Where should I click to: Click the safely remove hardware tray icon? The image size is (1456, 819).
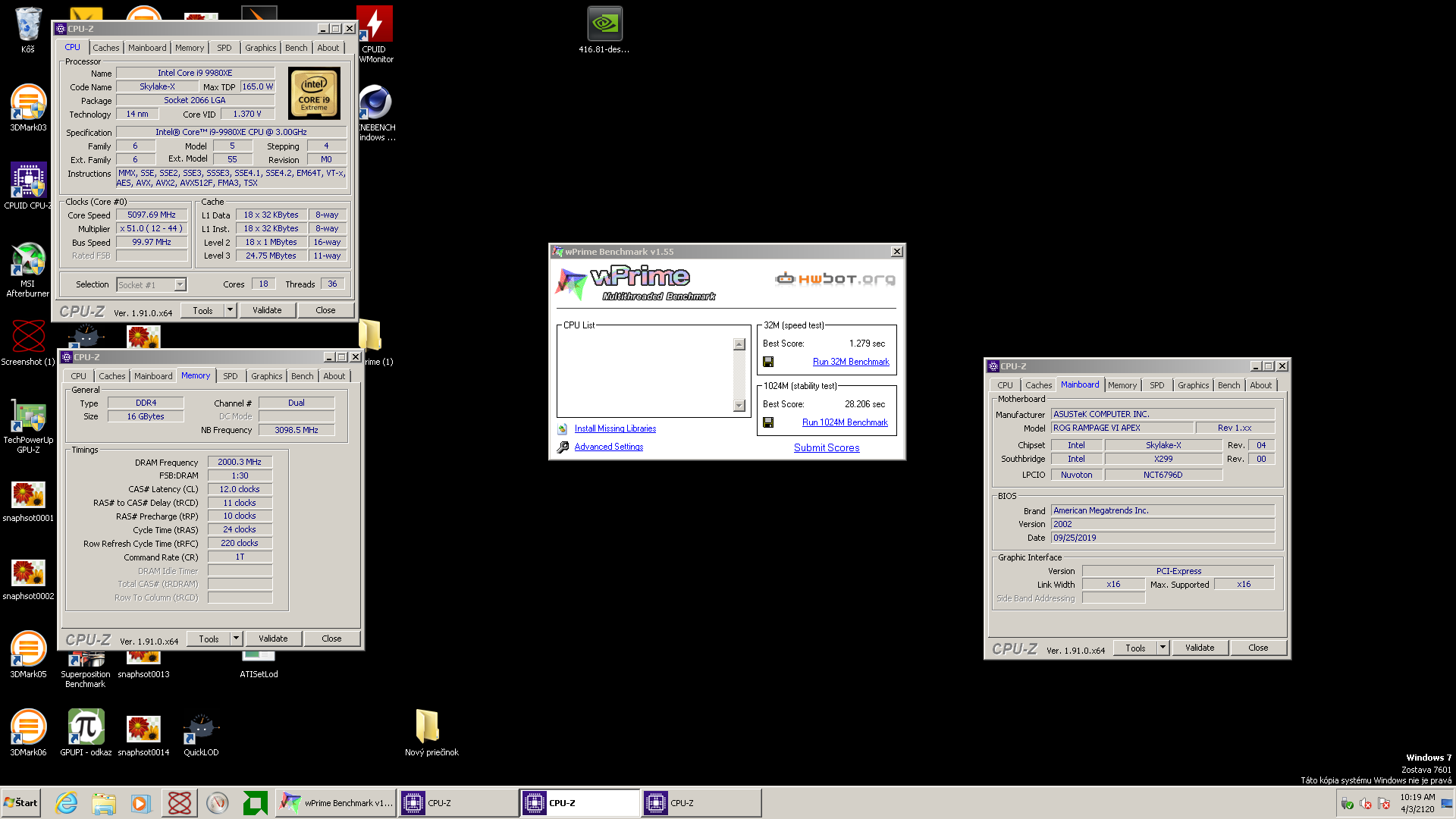(1348, 803)
